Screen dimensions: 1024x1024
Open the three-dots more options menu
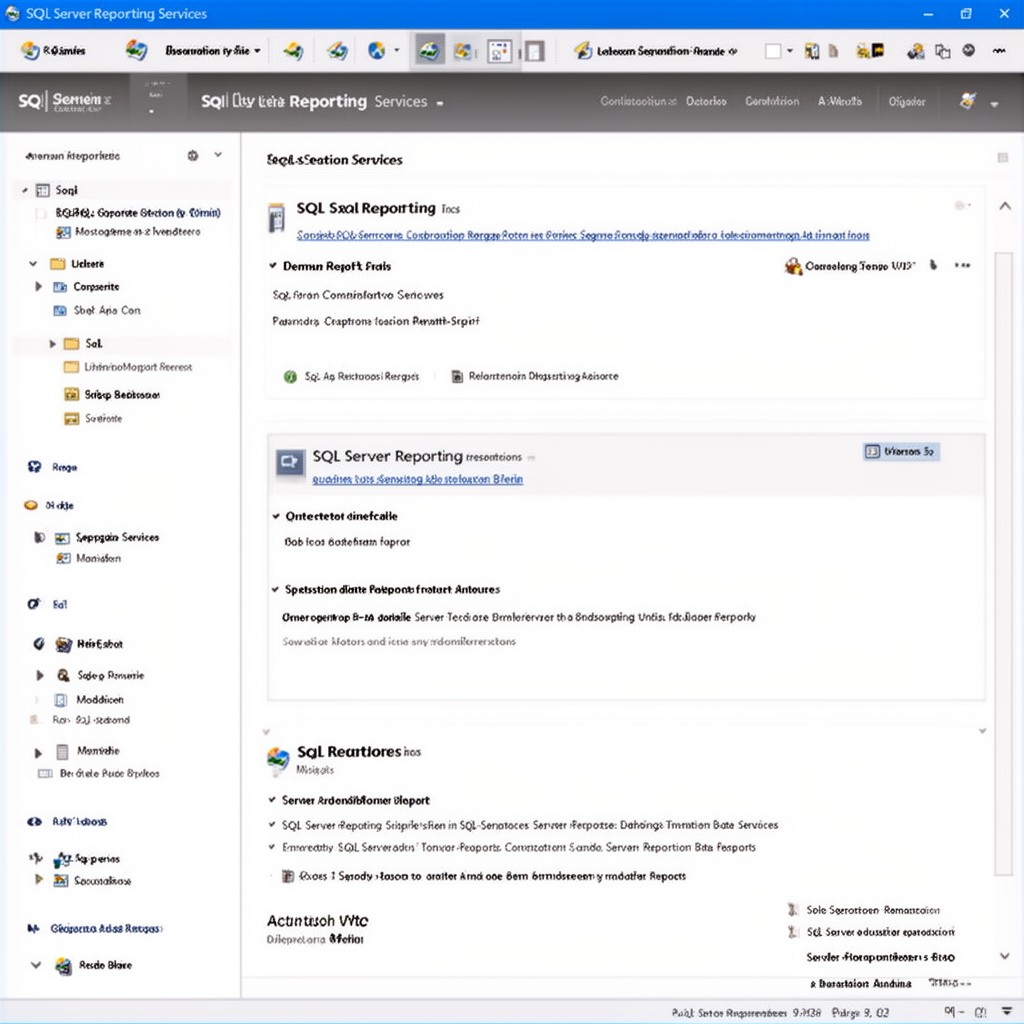coord(962,265)
